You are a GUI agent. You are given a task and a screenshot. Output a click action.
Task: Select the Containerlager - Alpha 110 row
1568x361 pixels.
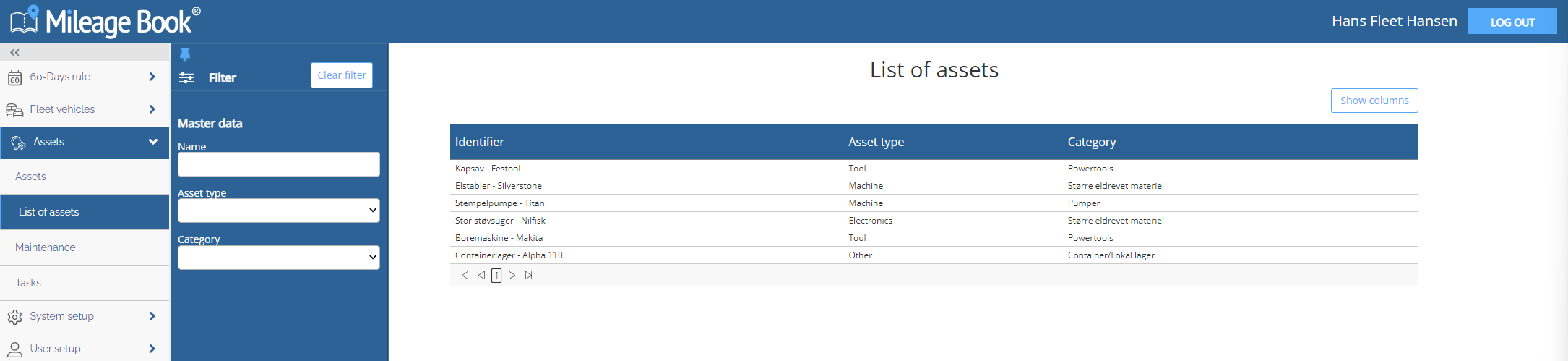(934, 255)
